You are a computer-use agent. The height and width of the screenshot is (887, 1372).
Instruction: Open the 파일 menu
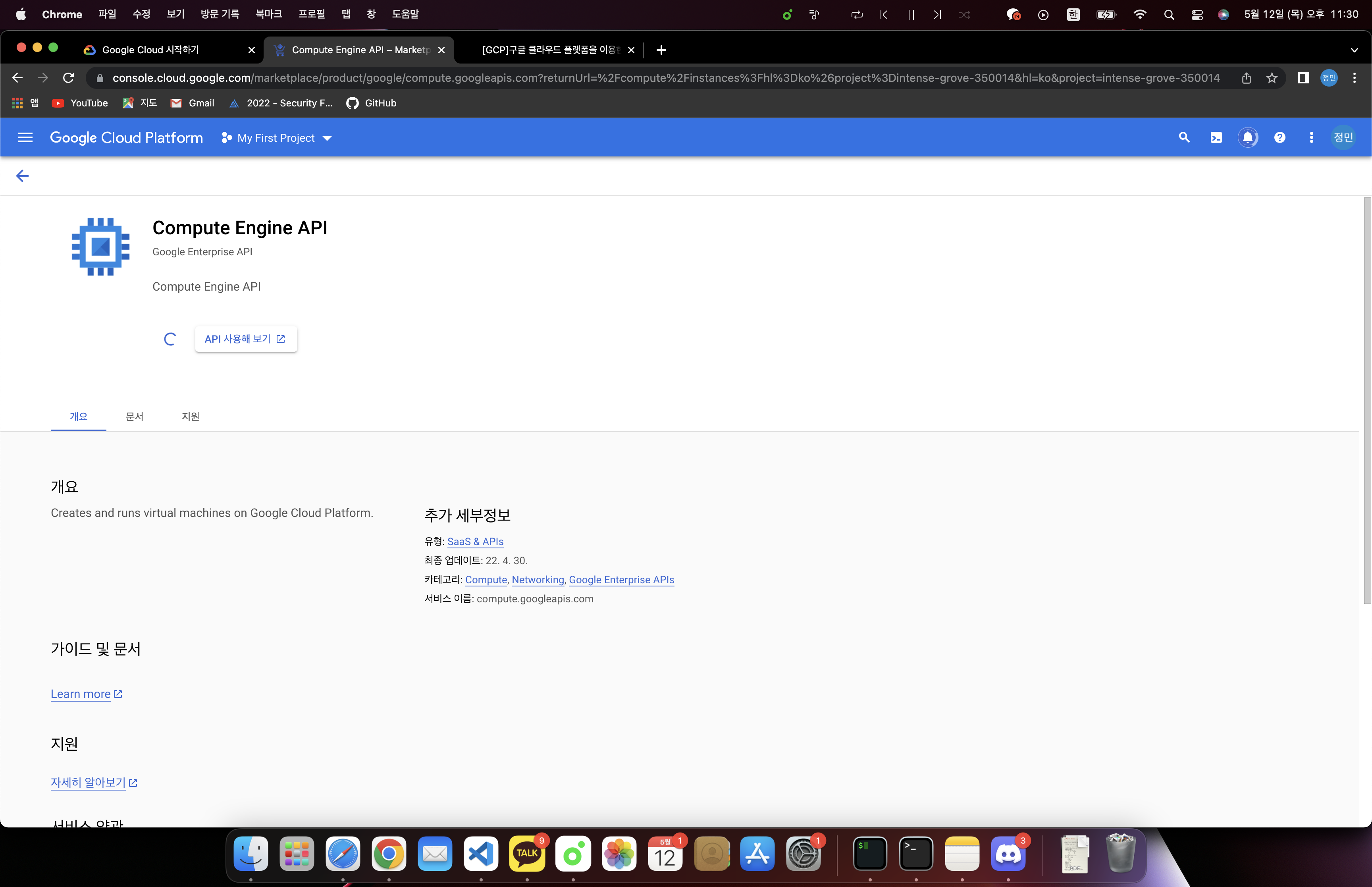click(x=107, y=14)
